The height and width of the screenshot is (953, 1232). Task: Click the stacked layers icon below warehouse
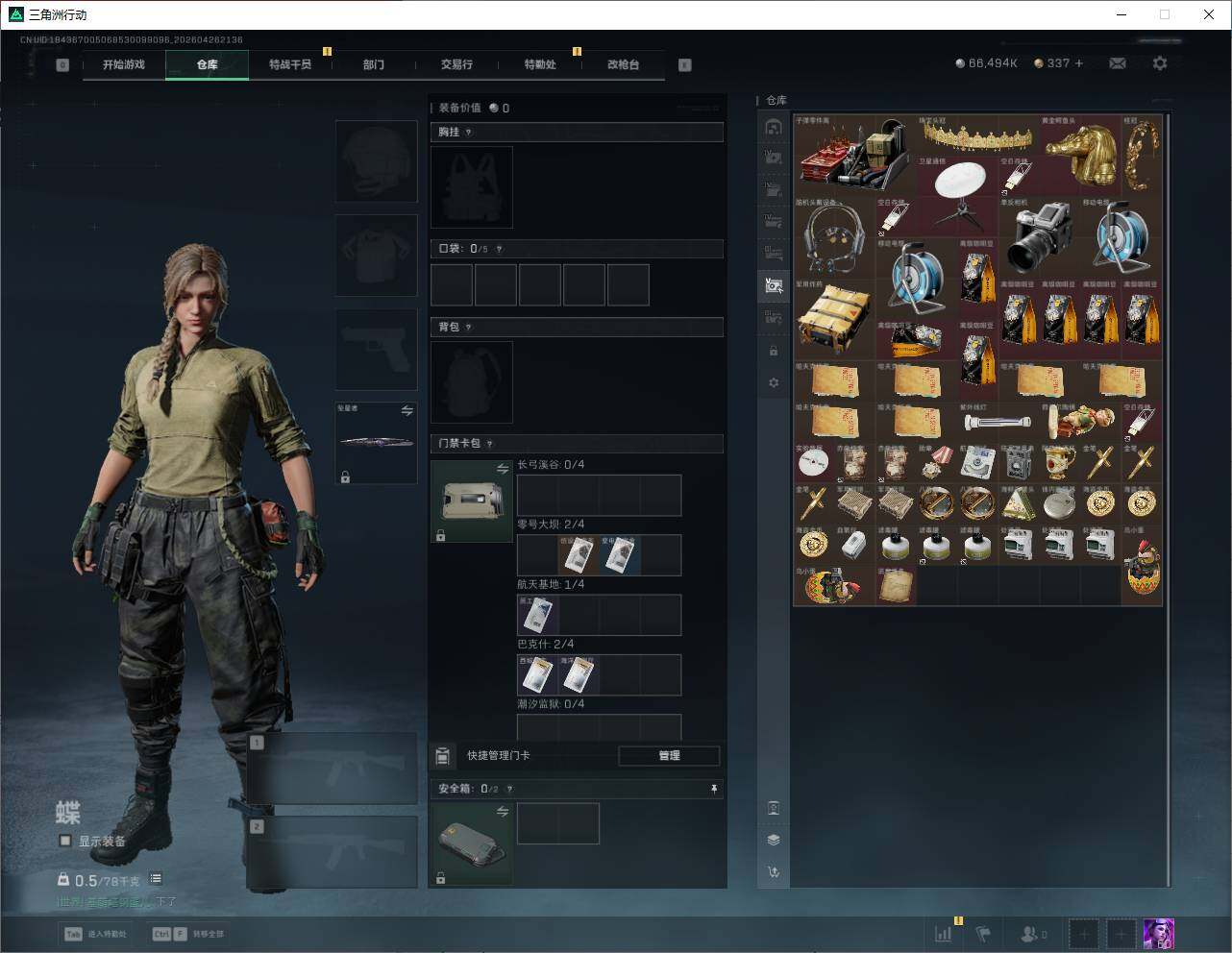pyautogui.click(x=774, y=840)
